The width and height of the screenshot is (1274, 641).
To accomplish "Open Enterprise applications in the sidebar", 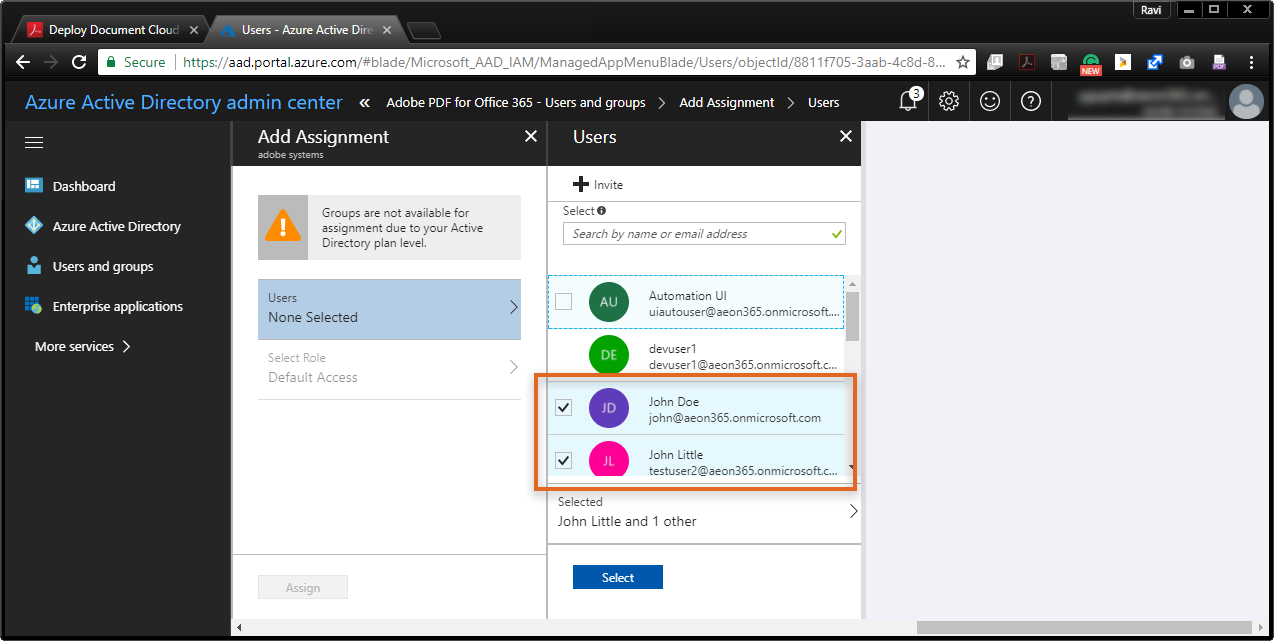I will pos(118,306).
